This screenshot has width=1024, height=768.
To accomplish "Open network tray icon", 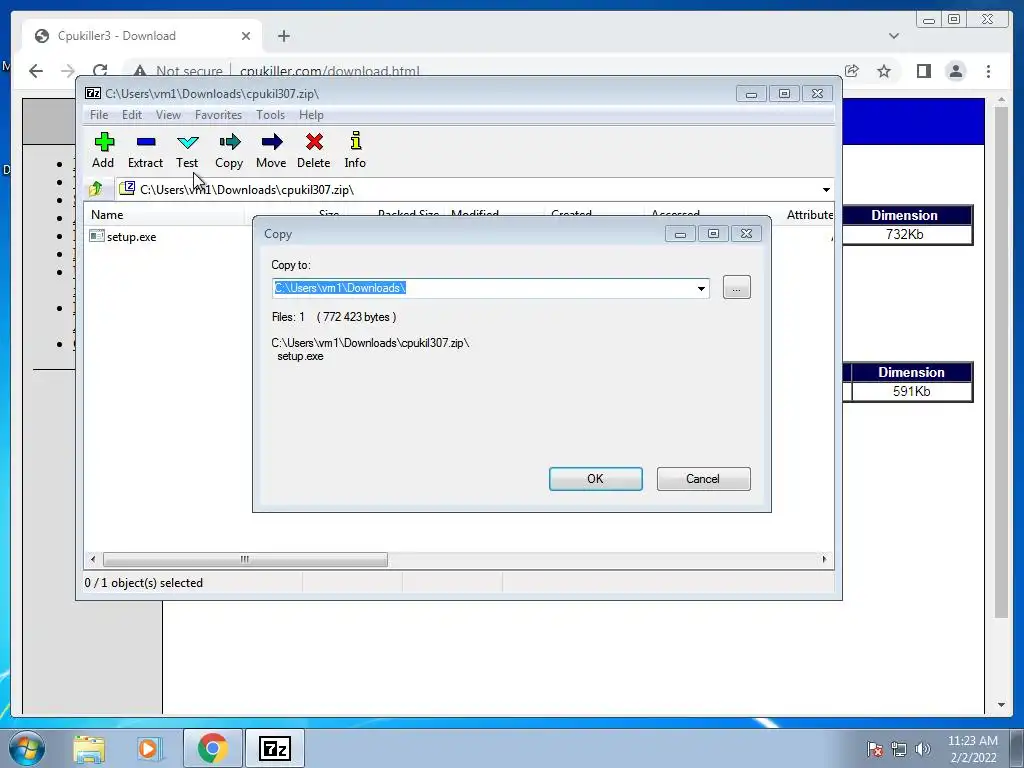I will [899, 749].
